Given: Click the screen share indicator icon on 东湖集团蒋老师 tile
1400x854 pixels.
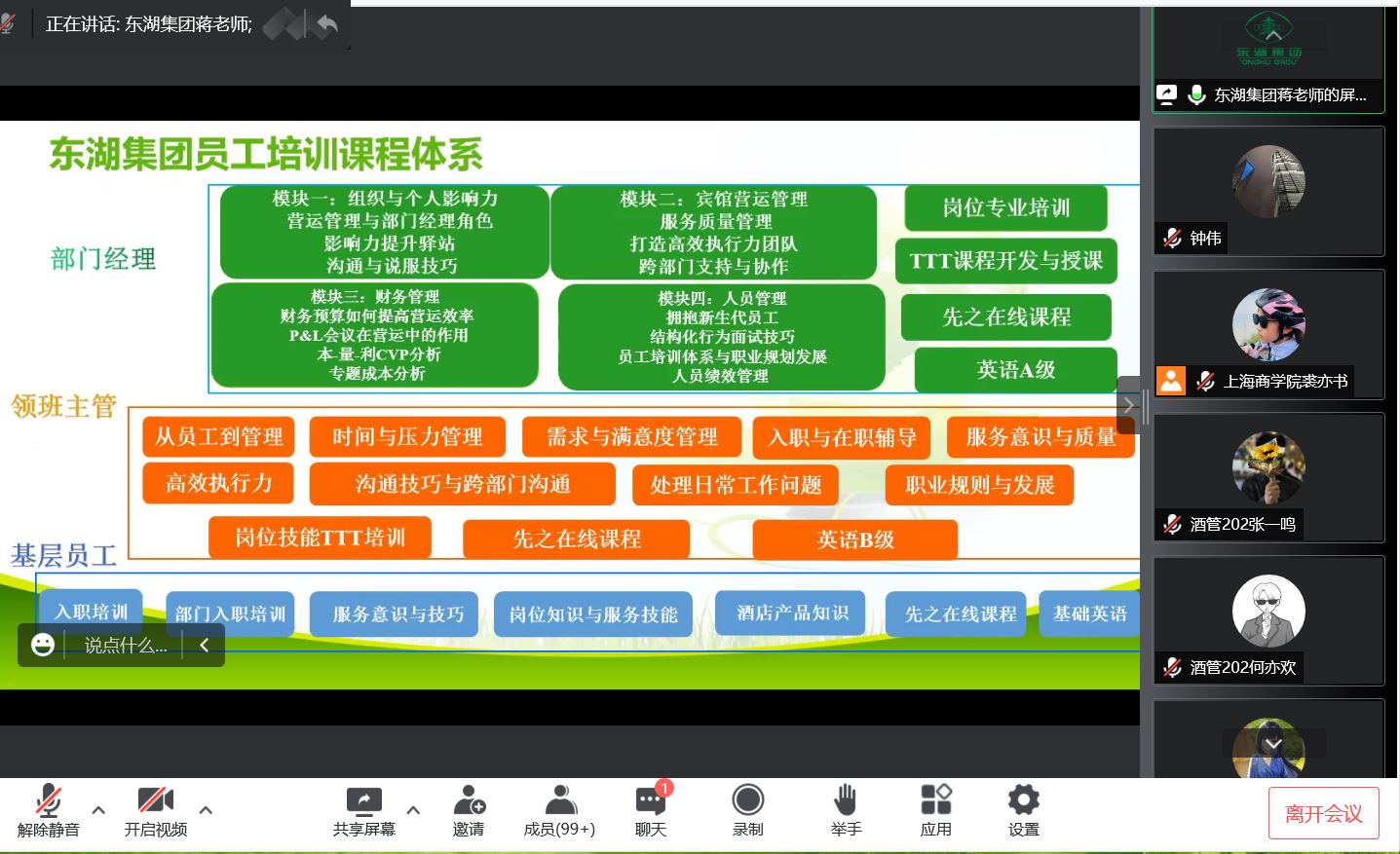Looking at the screenshot, I should 1167,94.
